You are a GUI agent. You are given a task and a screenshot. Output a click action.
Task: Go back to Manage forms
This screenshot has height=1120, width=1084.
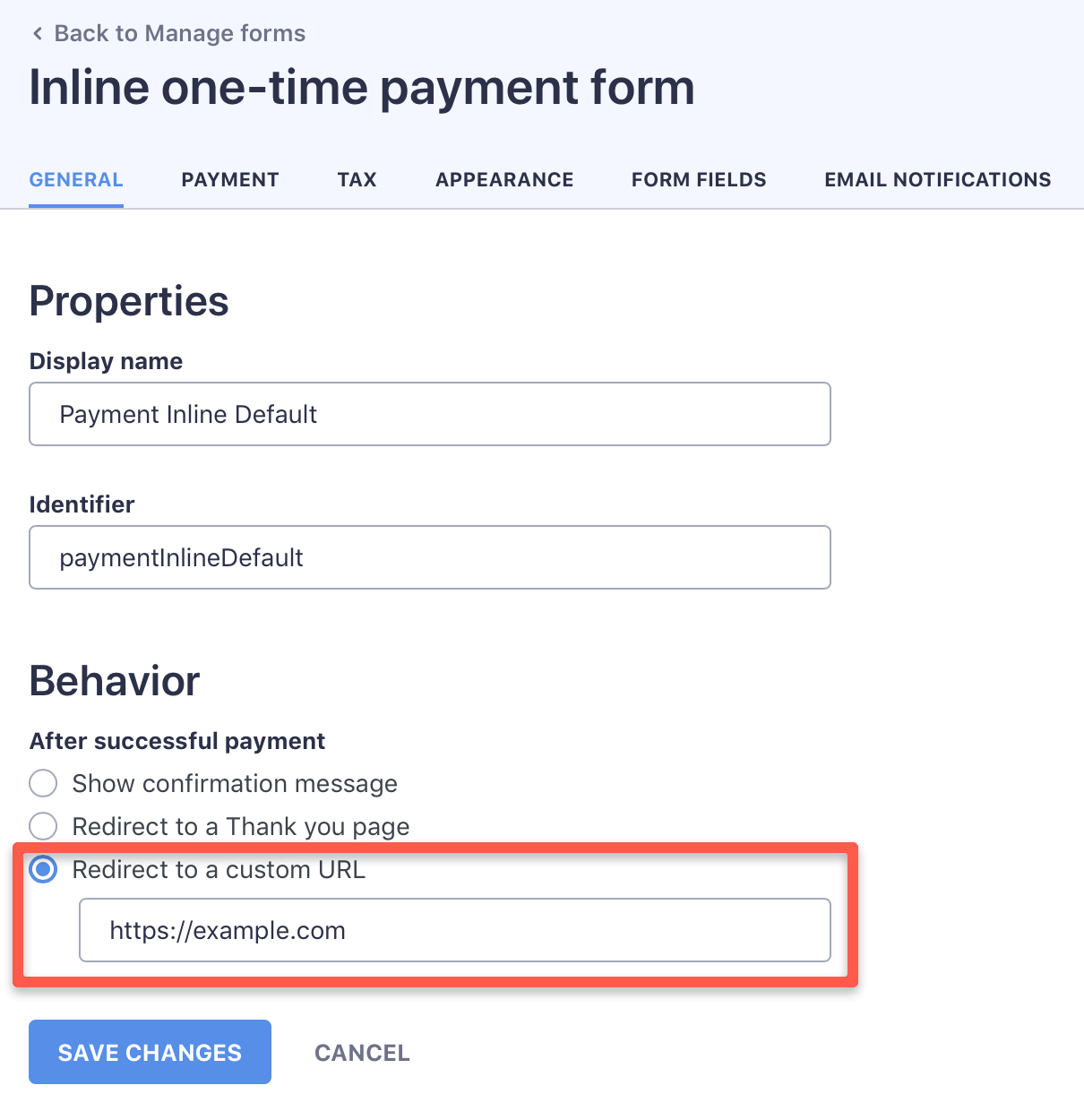coord(179,34)
